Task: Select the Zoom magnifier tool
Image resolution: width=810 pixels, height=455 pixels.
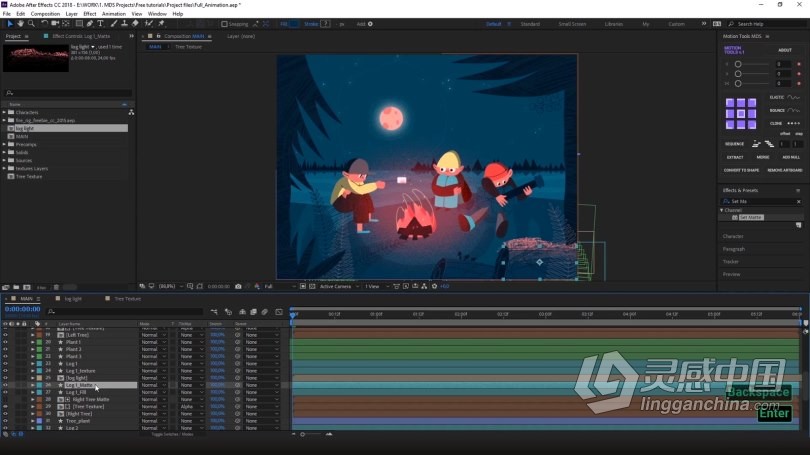Action: pos(32,24)
